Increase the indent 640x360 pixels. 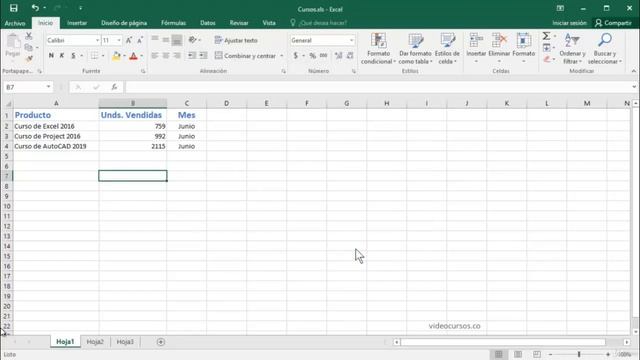tap(203, 56)
